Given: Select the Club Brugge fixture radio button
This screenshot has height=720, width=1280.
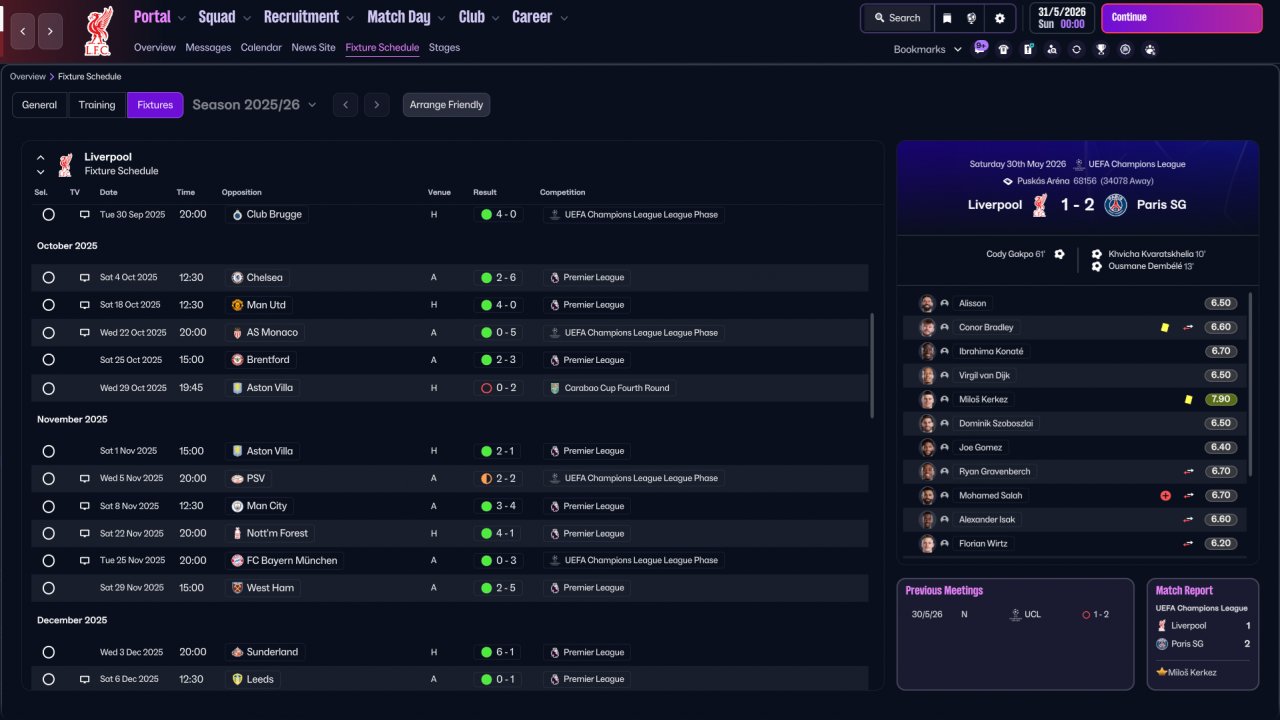Looking at the screenshot, I should [x=48, y=214].
